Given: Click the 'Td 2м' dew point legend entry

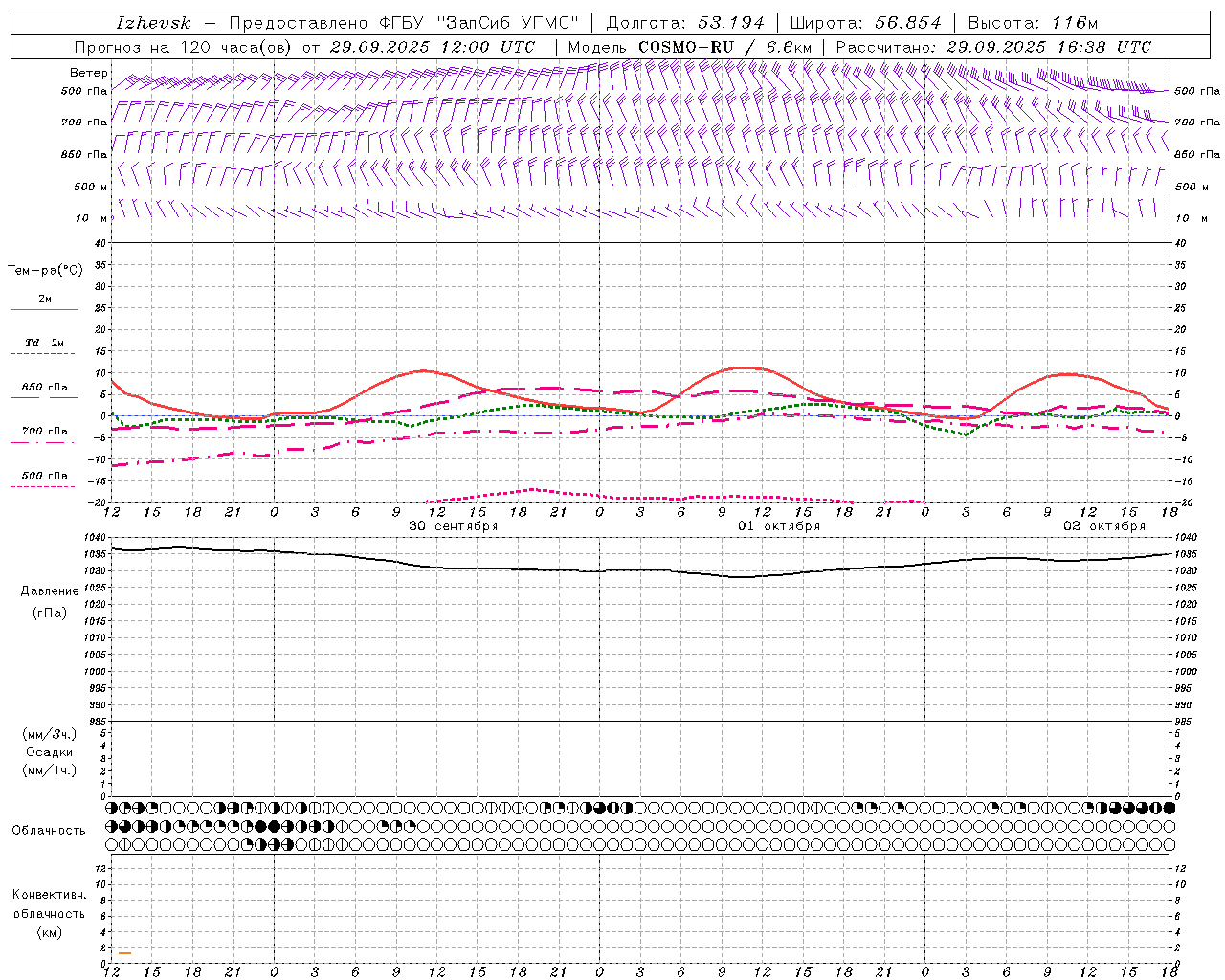Looking at the screenshot, I should click(x=45, y=343).
